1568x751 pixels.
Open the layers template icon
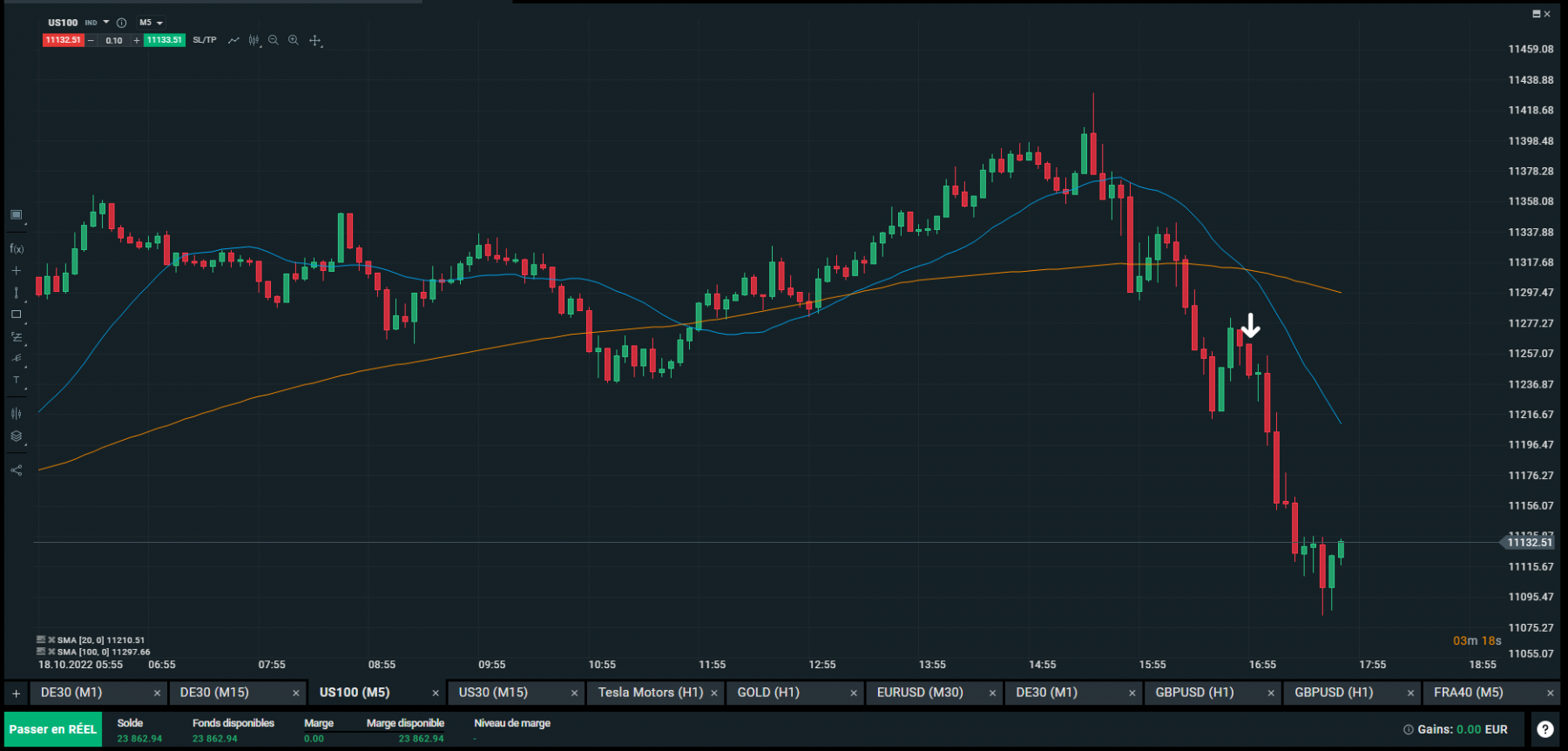pyautogui.click(x=16, y=436)
